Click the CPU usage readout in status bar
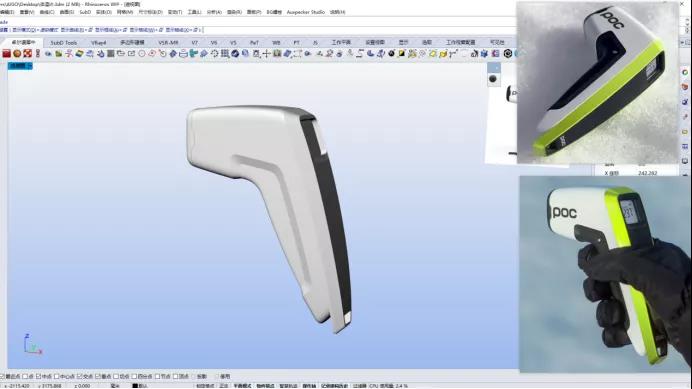The height and width of the screenshot is (389, 692). (x=388, y=386)
